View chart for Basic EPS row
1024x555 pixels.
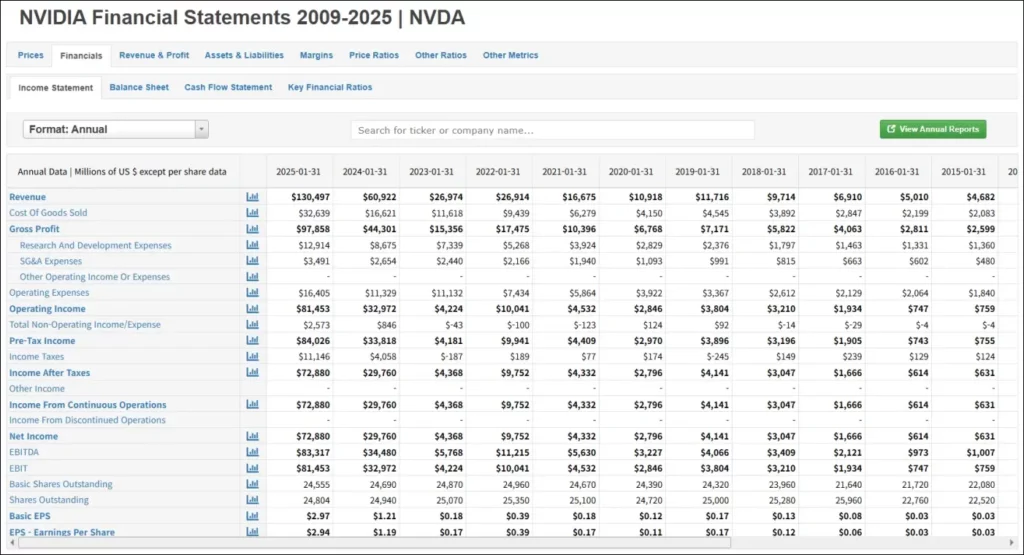coord(252,516)
